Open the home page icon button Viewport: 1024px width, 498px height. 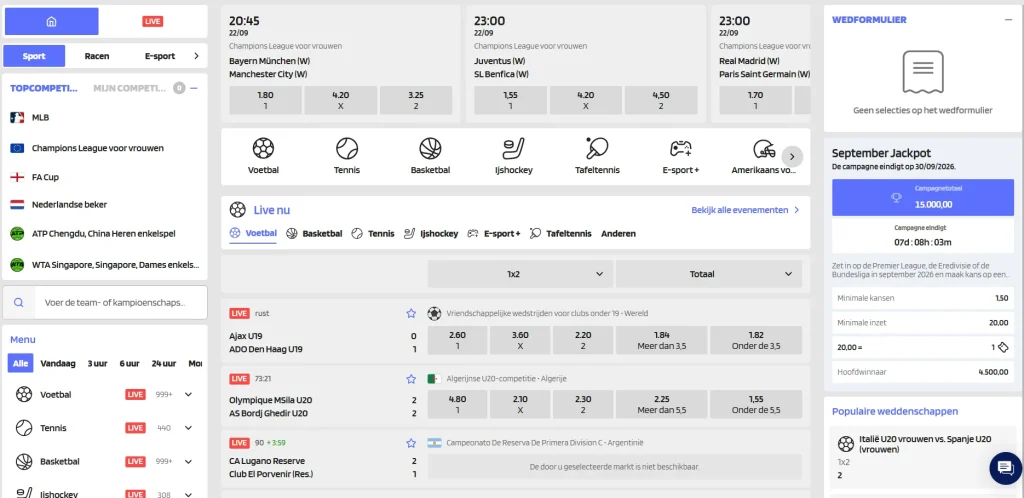click(52, 22)
